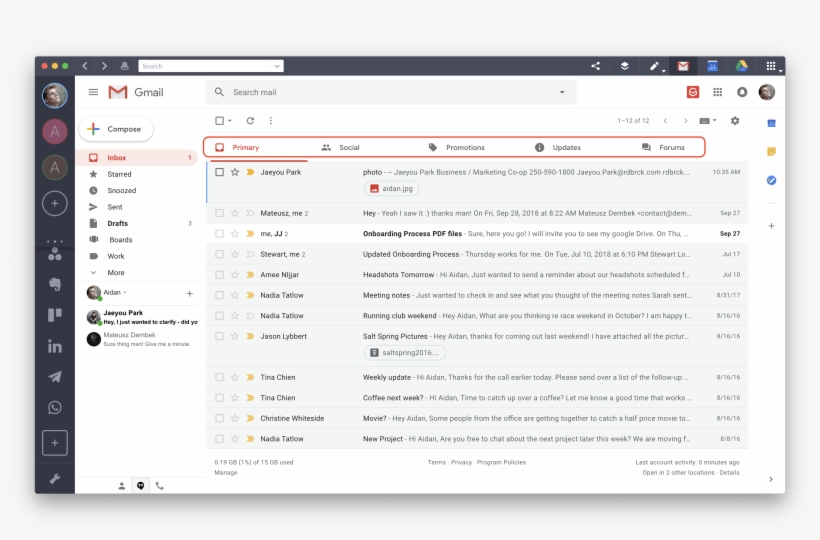Screen dimensions: 820x540
Task: Open the Gmail account profile picture at the top right
Action: point(767,92)
